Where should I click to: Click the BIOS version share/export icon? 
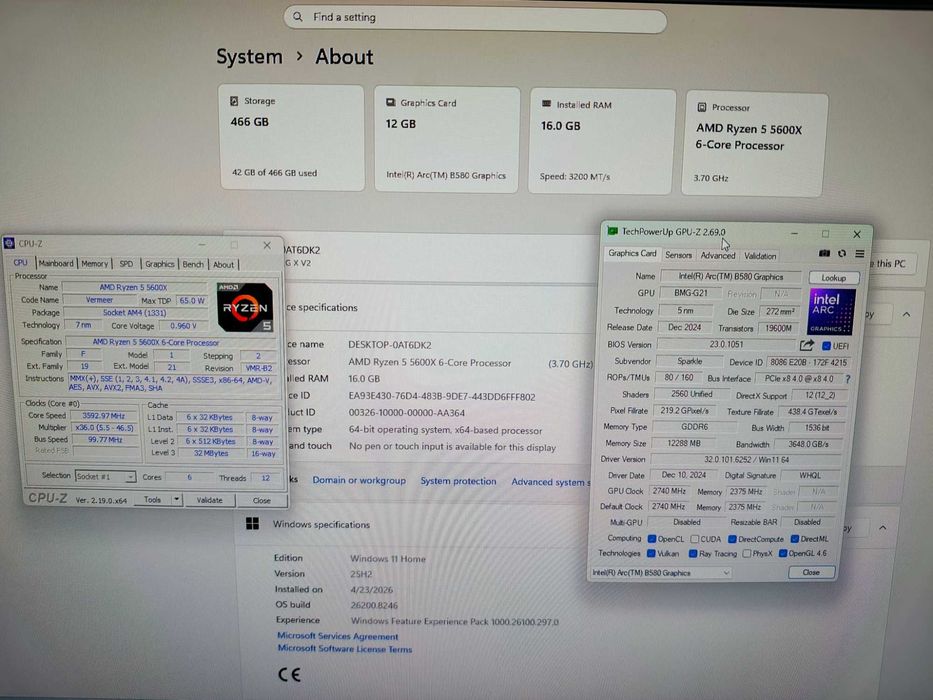point(807,345)
